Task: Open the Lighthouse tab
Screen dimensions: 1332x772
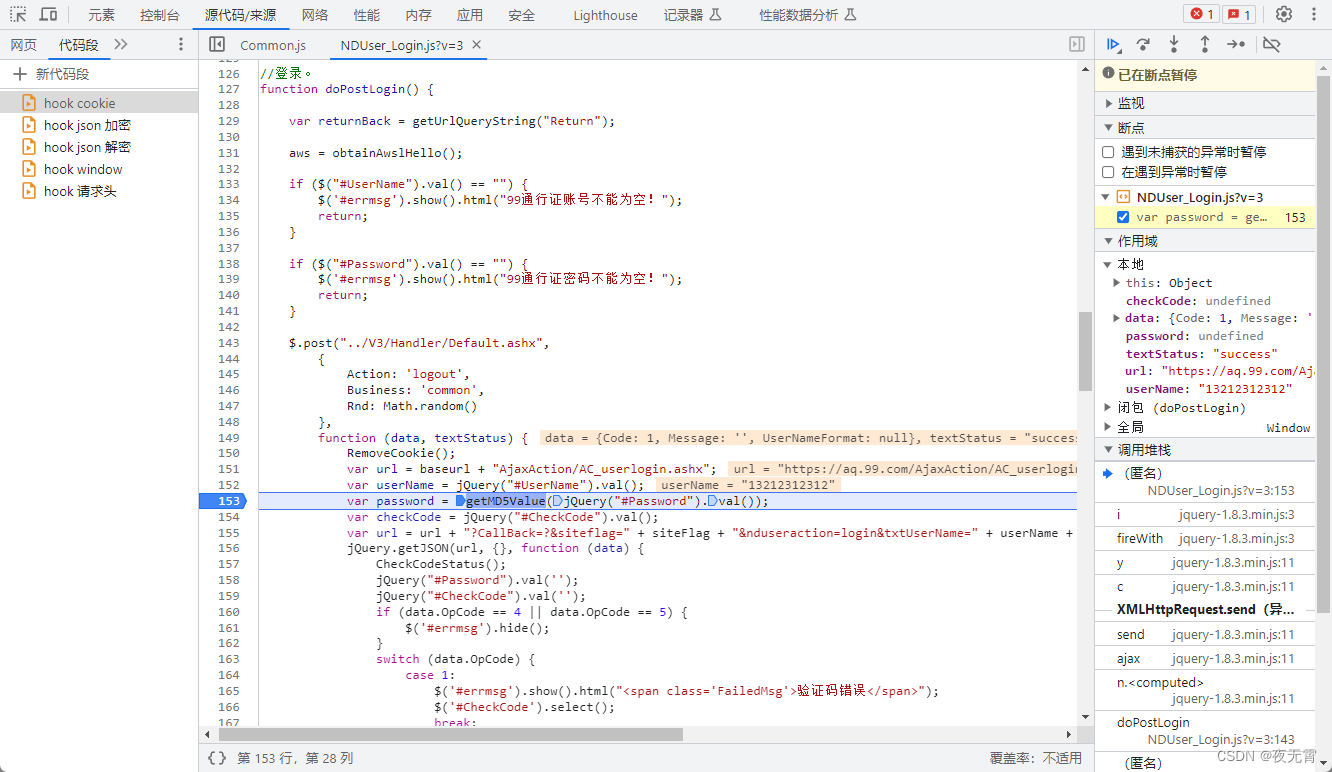Action: pos(605,15)
